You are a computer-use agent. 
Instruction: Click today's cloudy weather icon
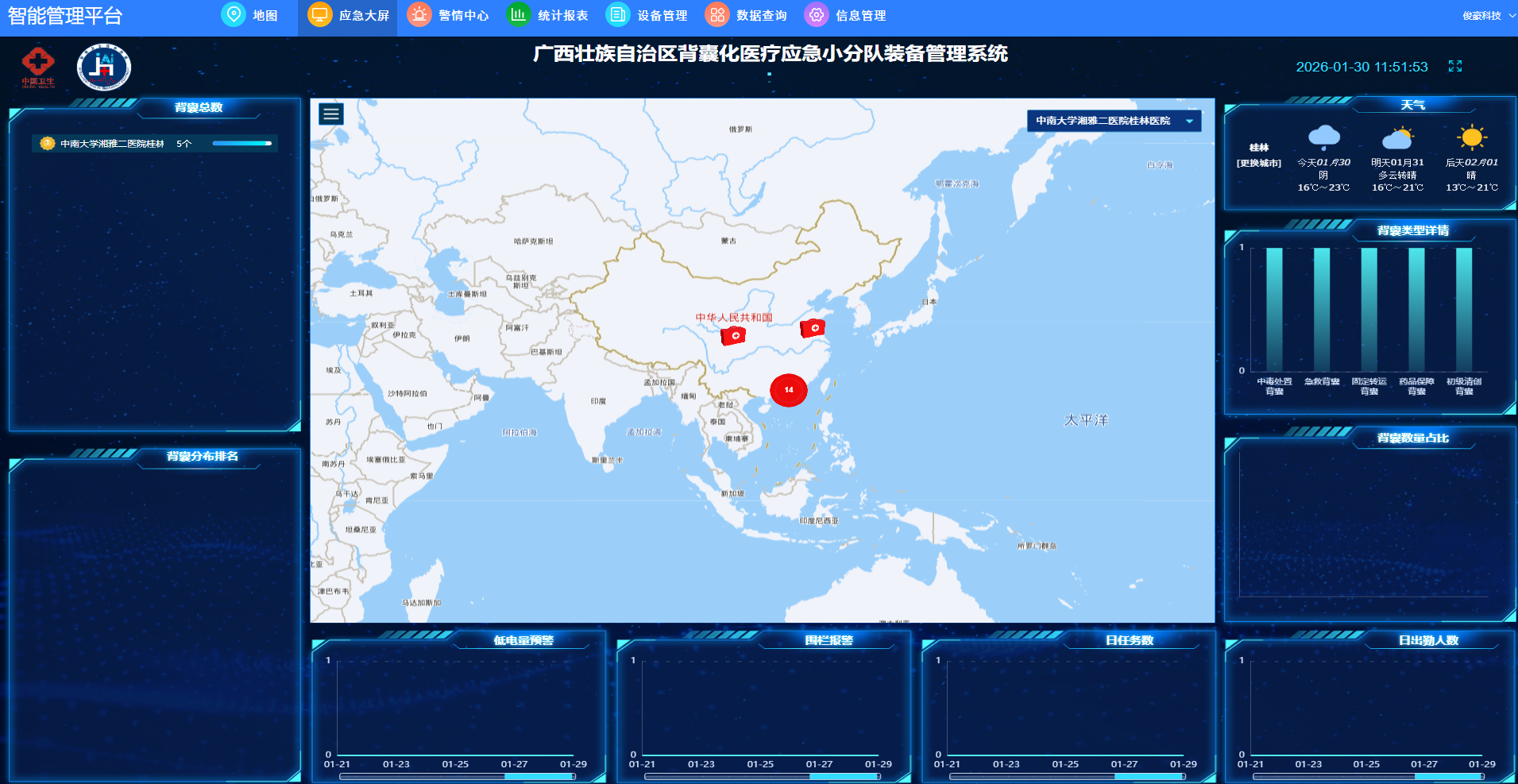pos(1324,137)
